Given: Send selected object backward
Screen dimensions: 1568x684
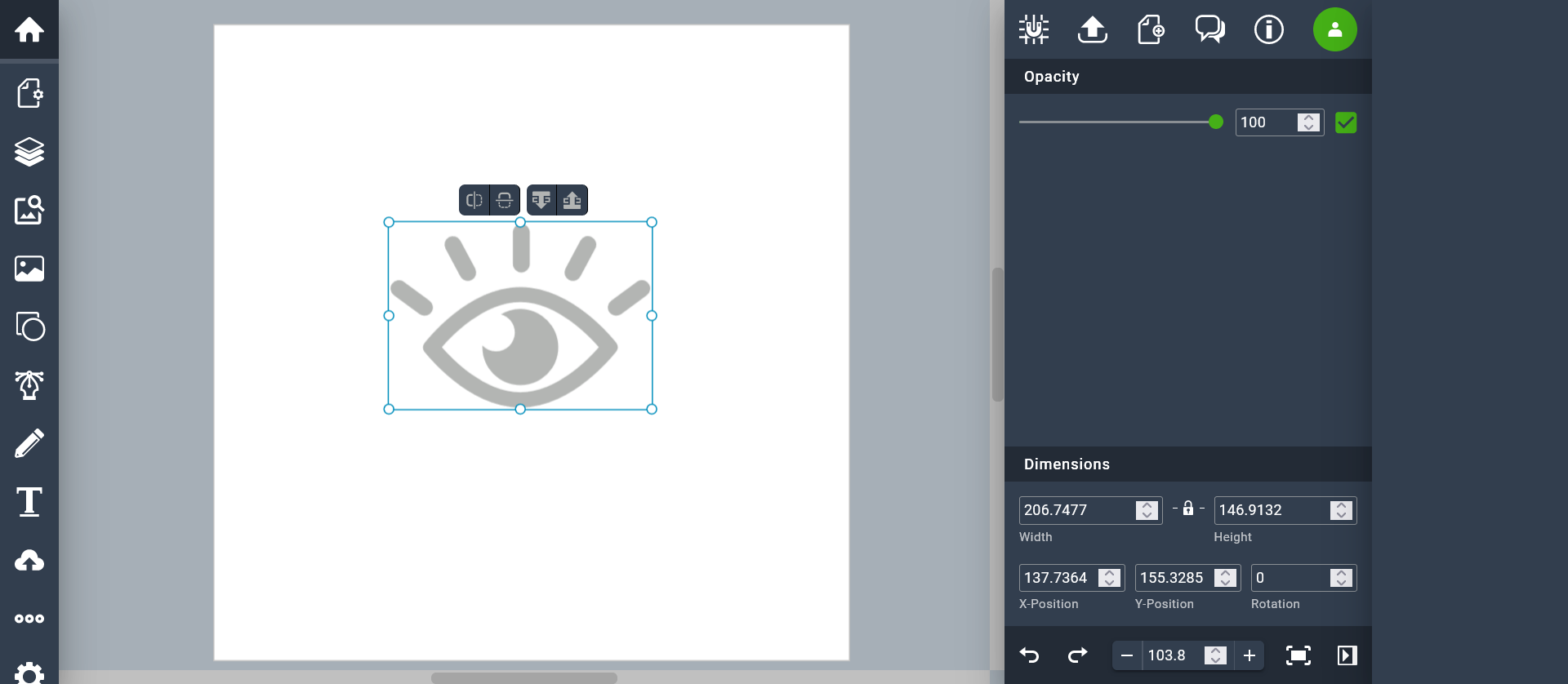Looking at the screenshot, I should 541,200.
